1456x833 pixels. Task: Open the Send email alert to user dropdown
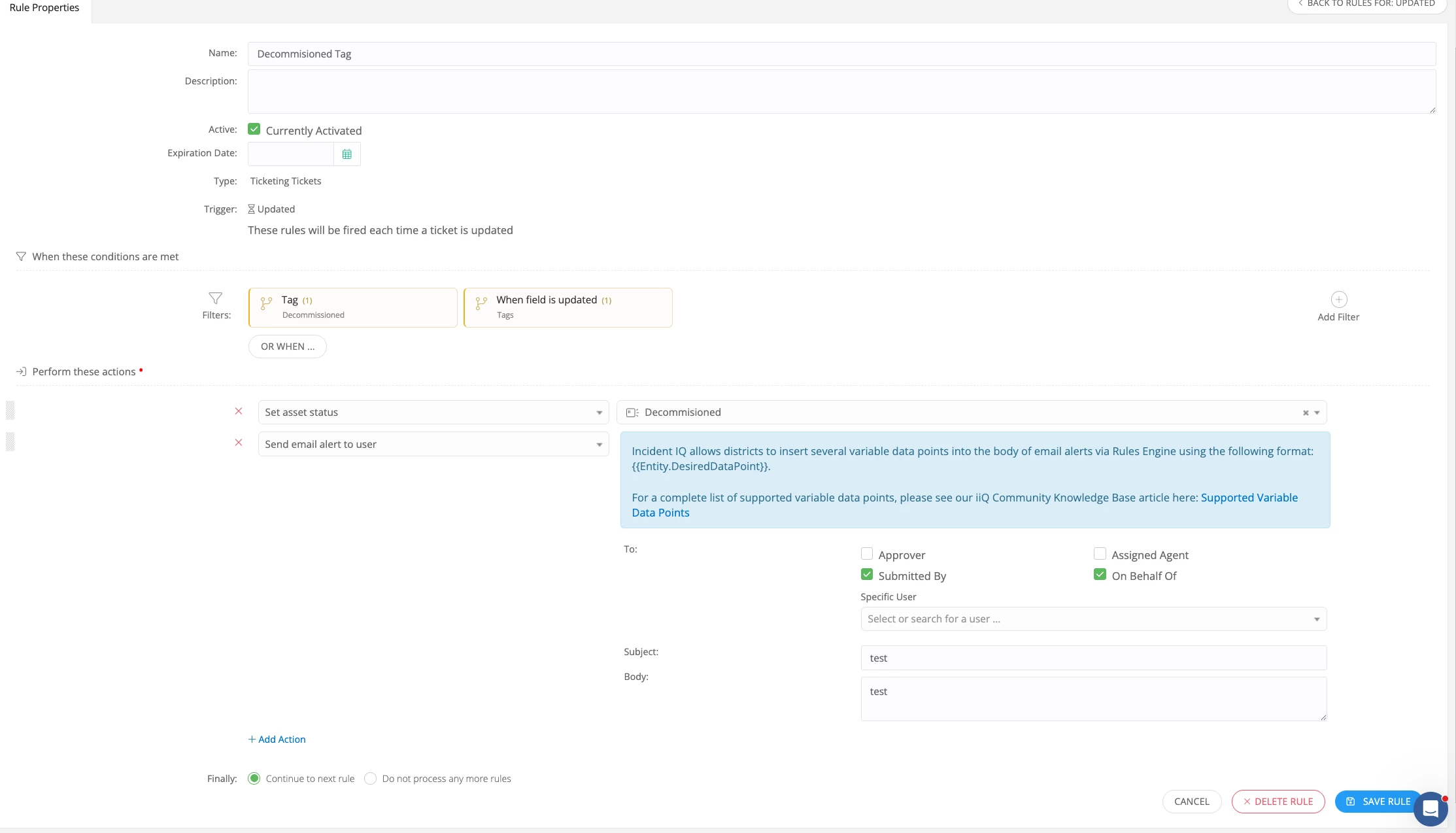click(433, 444)
